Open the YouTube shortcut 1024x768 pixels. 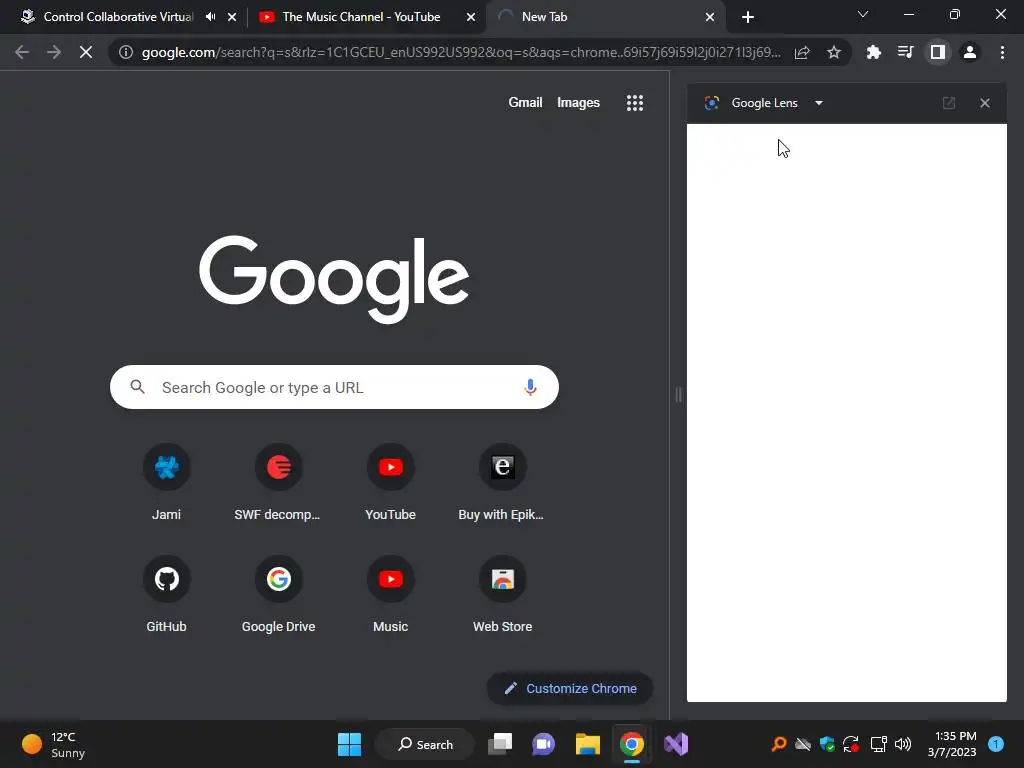click(x=391, y=483)
